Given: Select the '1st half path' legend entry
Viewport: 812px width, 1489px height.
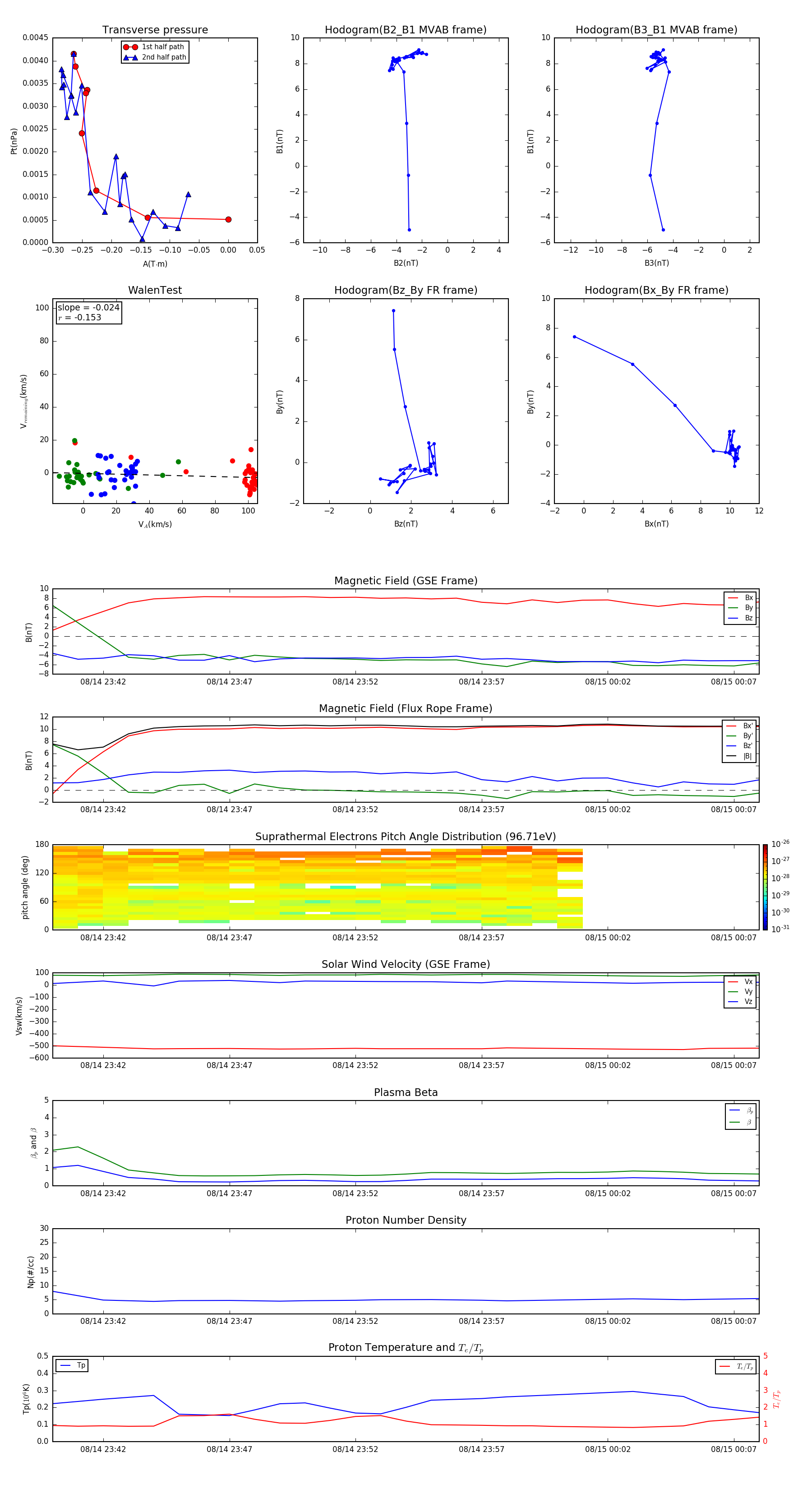Looking at the screenshot, I should (154, 47).
